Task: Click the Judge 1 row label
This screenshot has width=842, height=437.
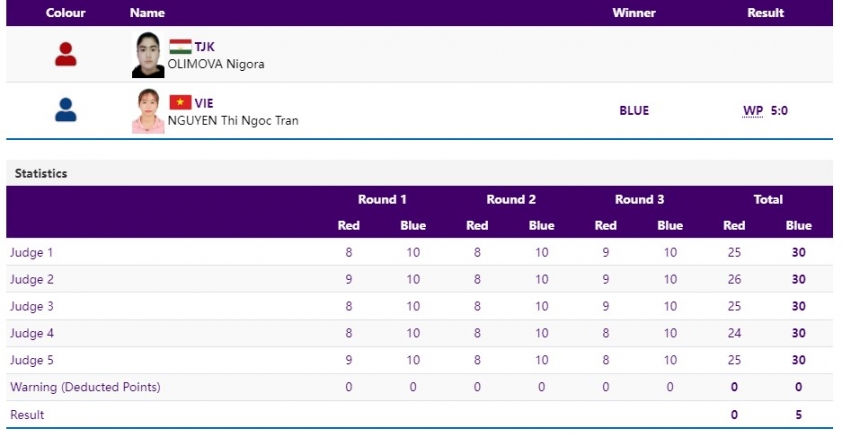Action: [x=32, y=252]
